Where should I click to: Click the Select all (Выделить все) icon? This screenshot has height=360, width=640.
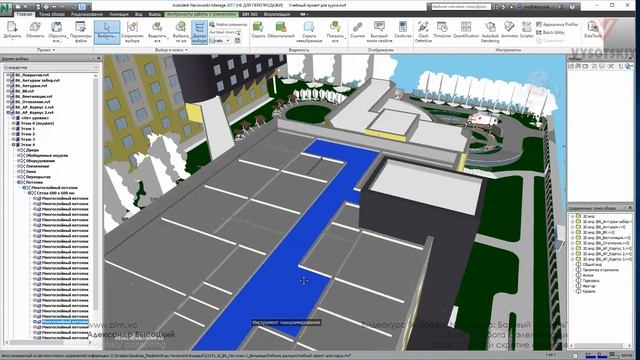coord(157,31)
